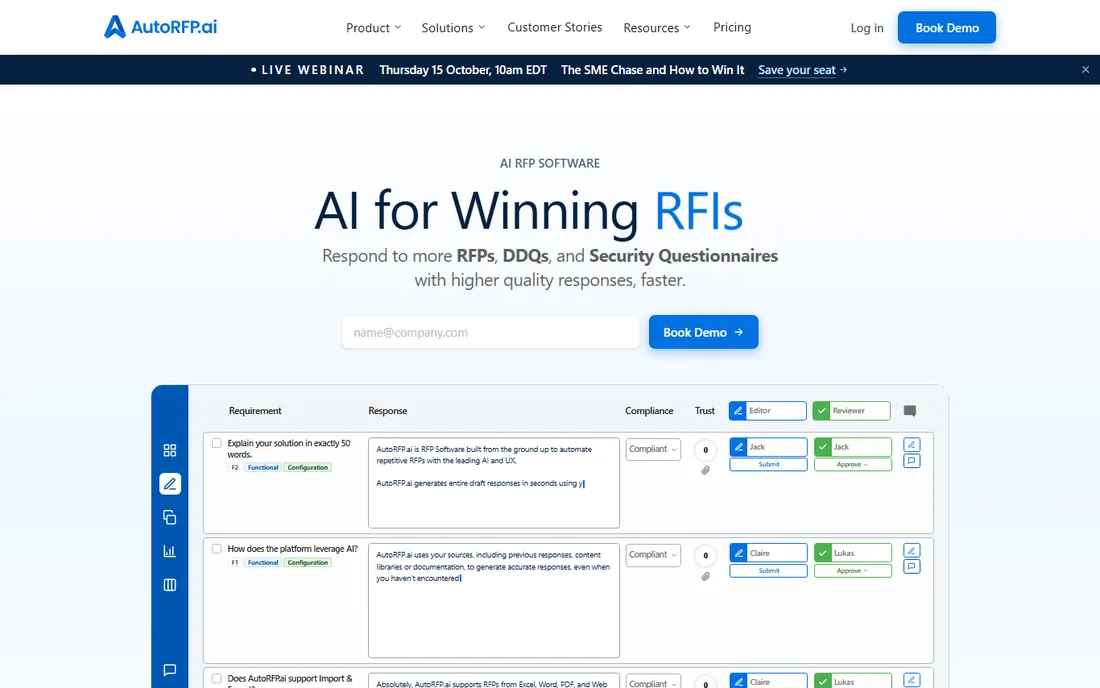Image resolution: width=1100 pixels, height=688 pixels.
Task: Click edit icon at right of Import row
Action: click(912, 680)
